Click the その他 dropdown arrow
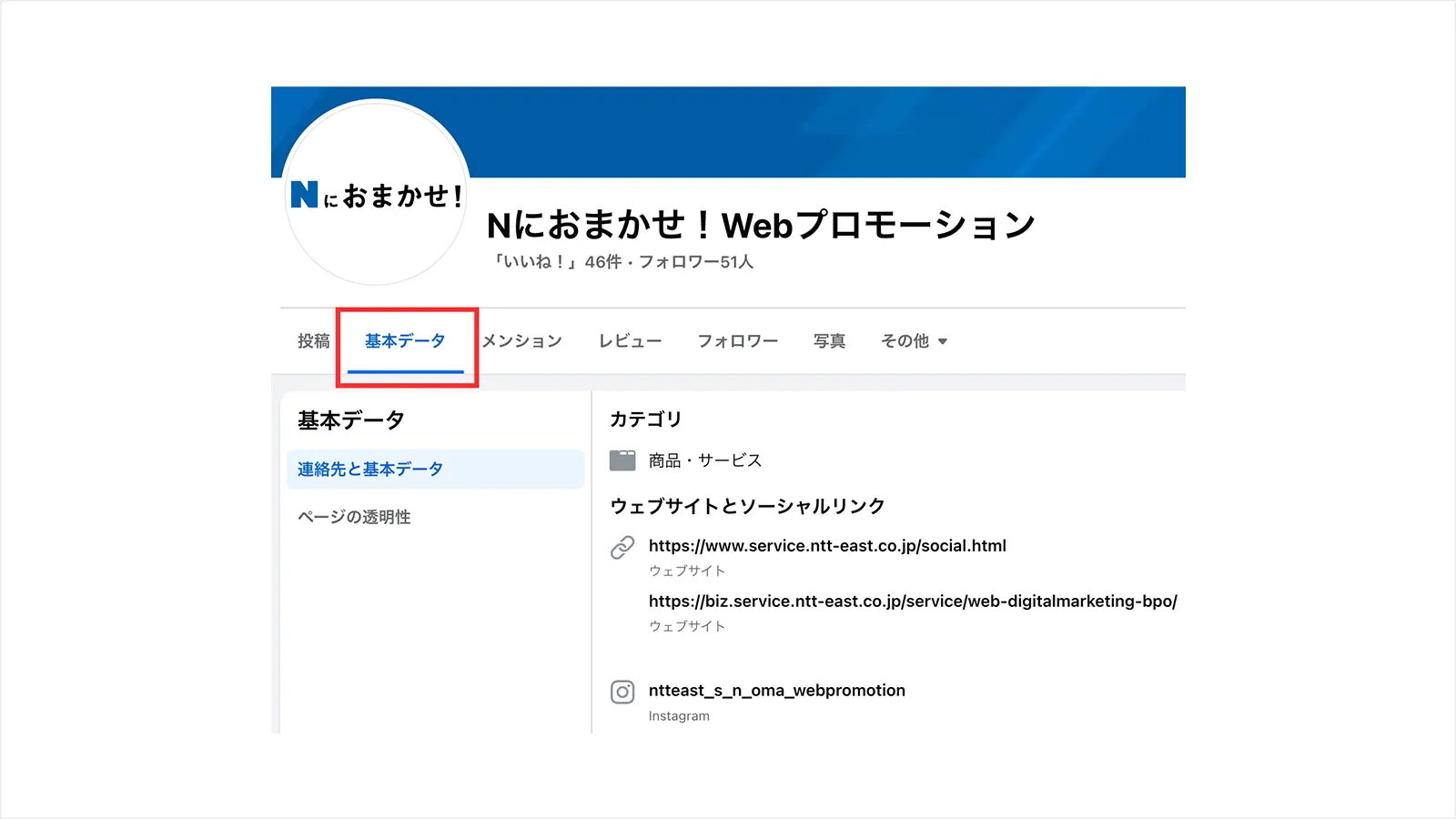This screenshot has width=1456, height=819. [x=943, y=342]
